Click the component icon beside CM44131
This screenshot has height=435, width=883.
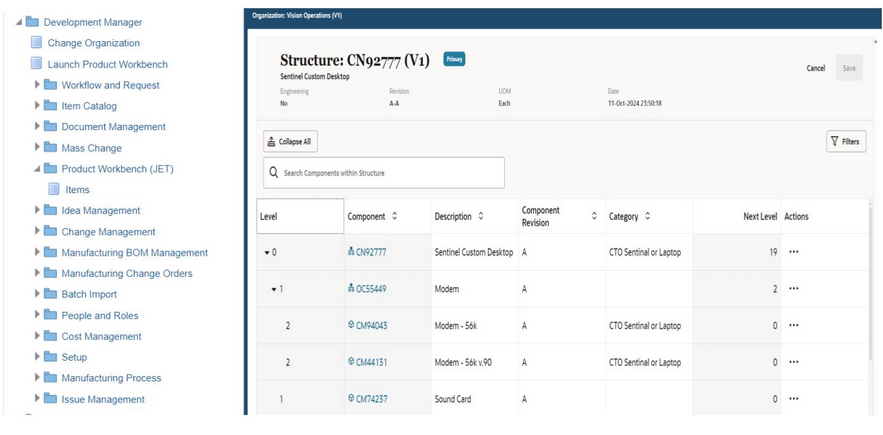point(351,362)
